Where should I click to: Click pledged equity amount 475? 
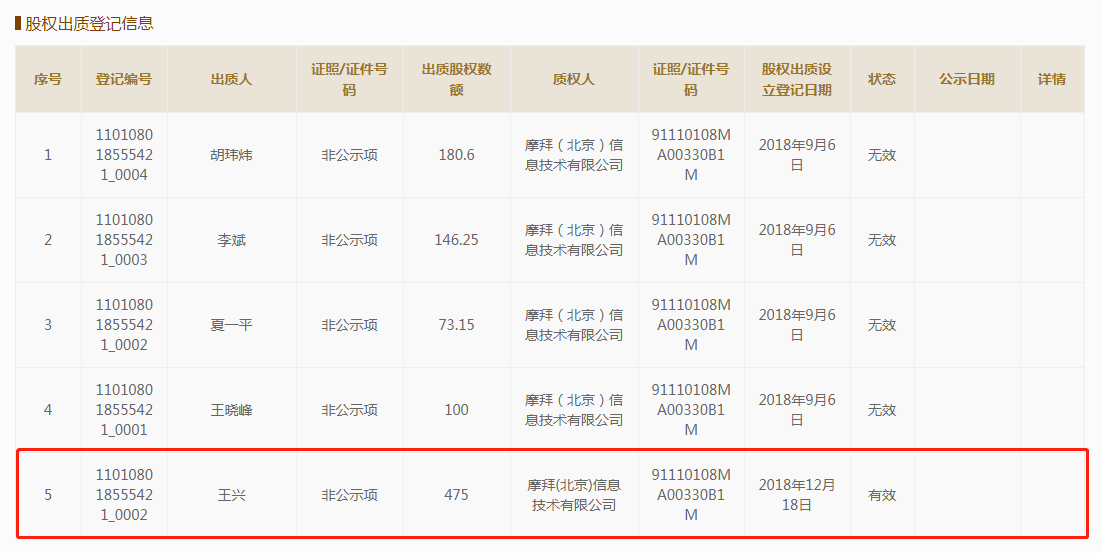click(456, 495)
